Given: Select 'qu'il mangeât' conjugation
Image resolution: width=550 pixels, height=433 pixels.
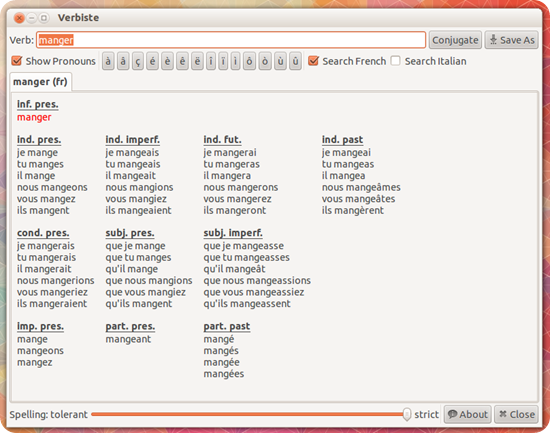Looking at the screenshot, I should pyautogui.click(x=234, y=269).
